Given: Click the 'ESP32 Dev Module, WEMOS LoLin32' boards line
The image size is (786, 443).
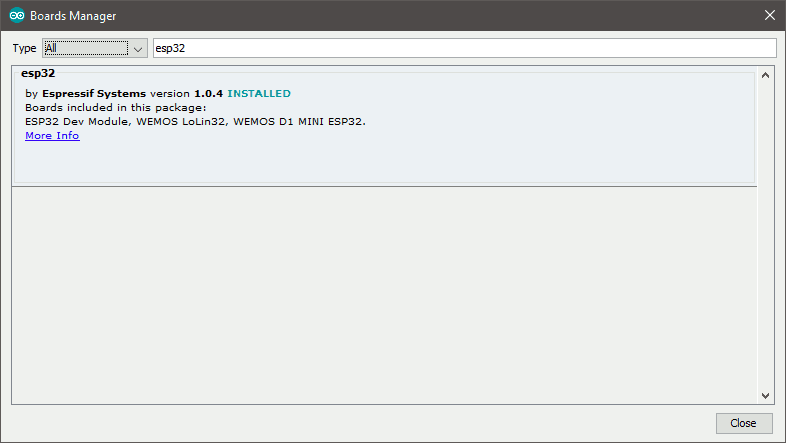Looking at the screenshot, I should (x=195, y=122).
